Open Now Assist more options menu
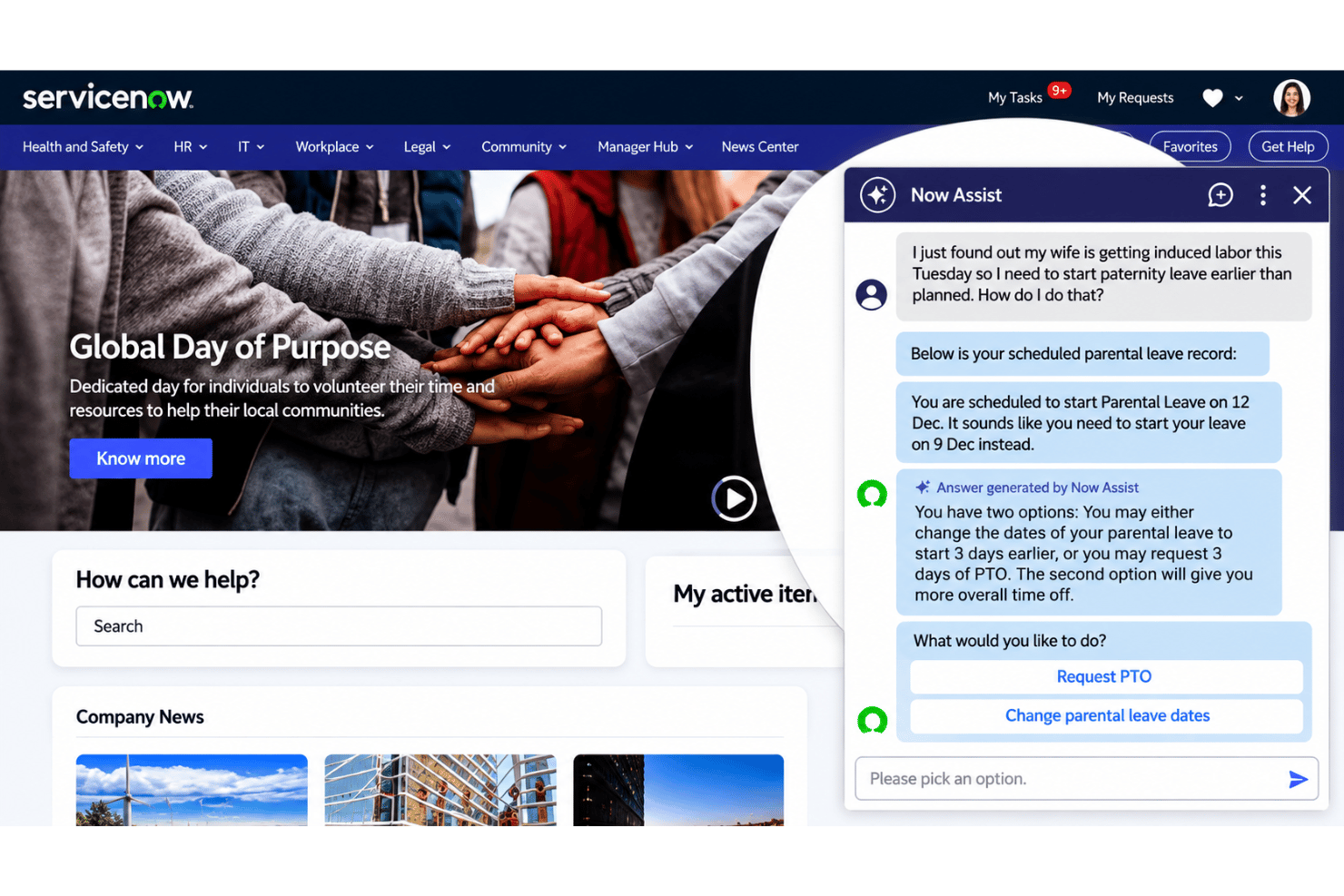Image resolution: width=1344 pixels, height=896 pixels. tap(1262, 195)
